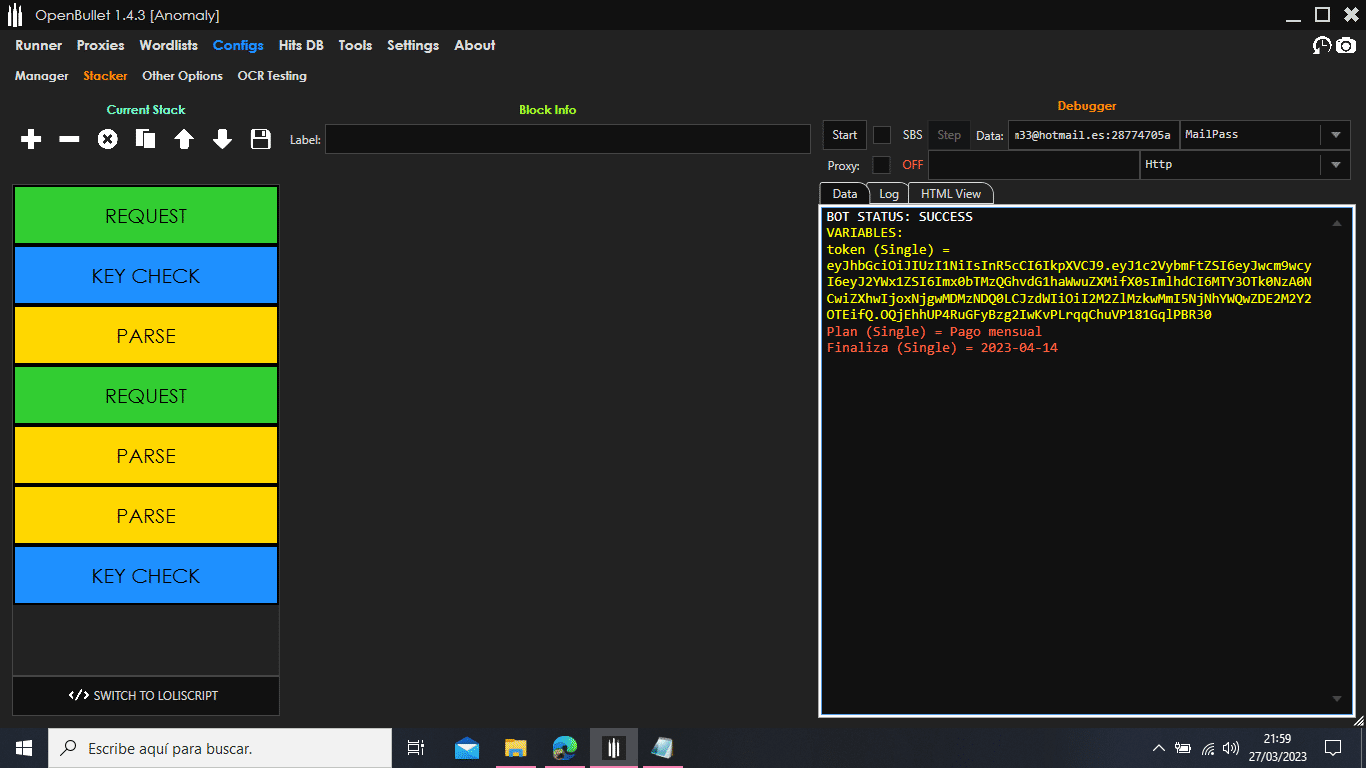Screen dimensions: 1366x768
Task: Open the Hits DB menu
Action: click(x=301, y=46)
